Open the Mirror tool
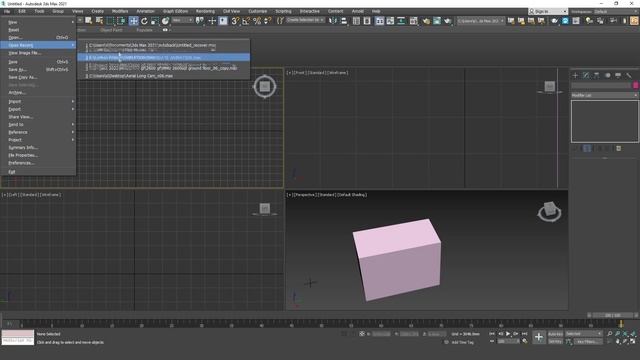Screen dimensions: 640x360 [333, 21]
